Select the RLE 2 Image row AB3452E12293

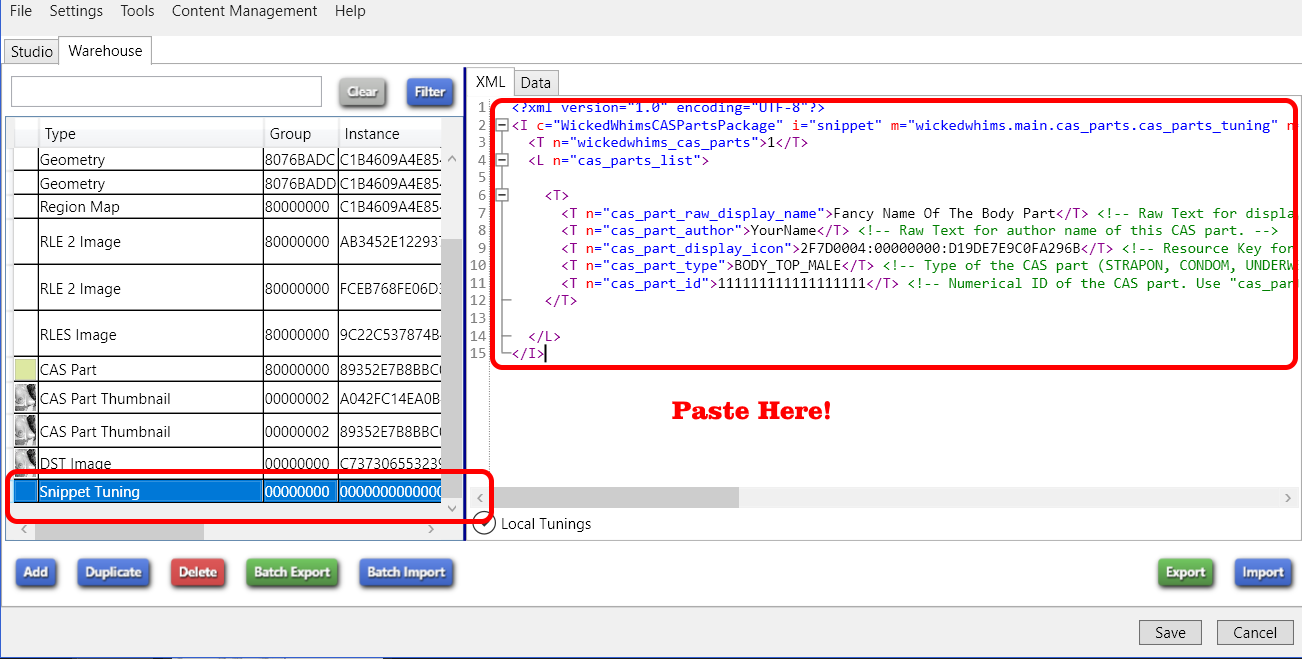[x=227, y=241]
